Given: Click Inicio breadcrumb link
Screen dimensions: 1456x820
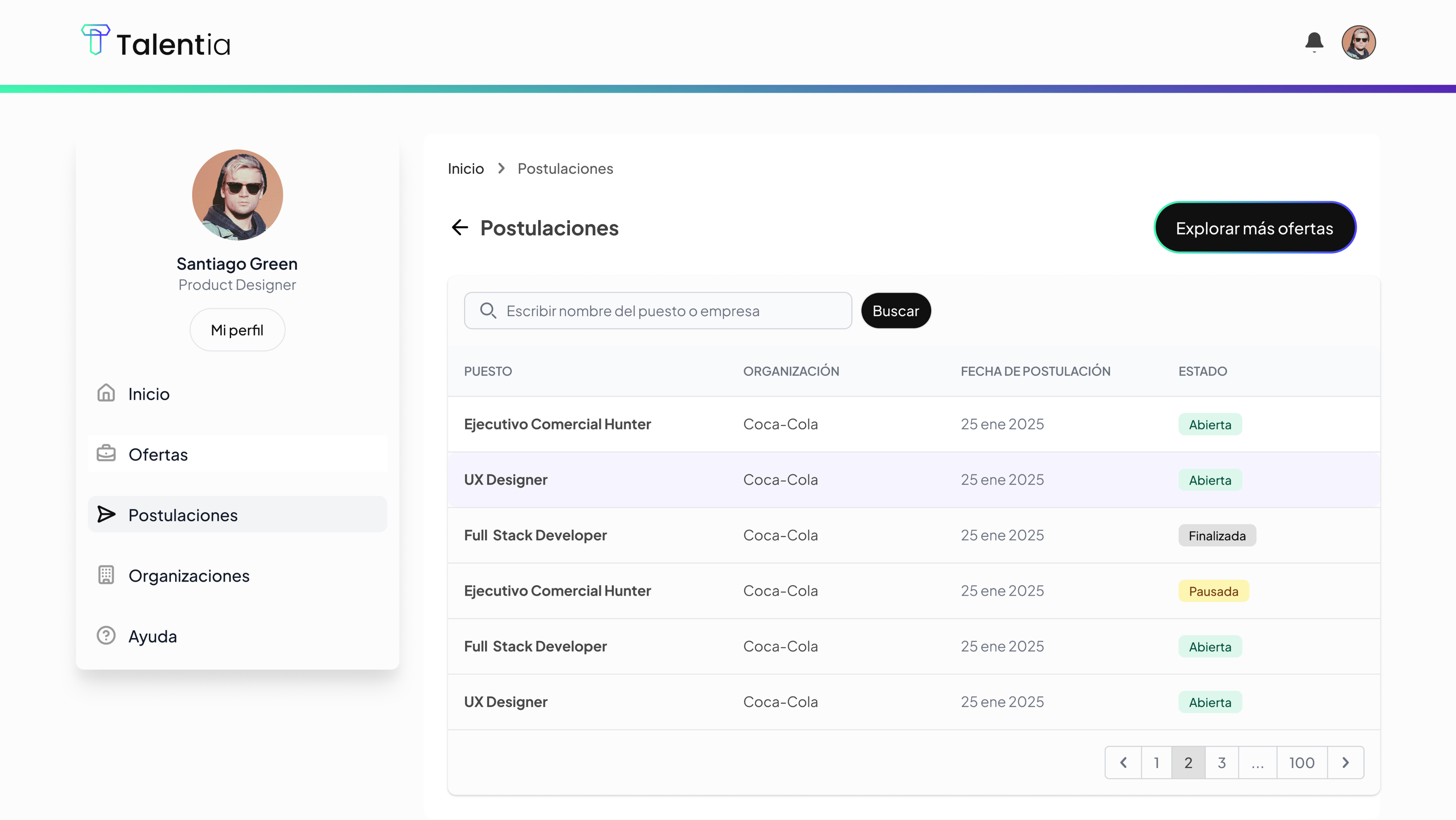Looking at the screenshot, I should click(x=465, y=169).
